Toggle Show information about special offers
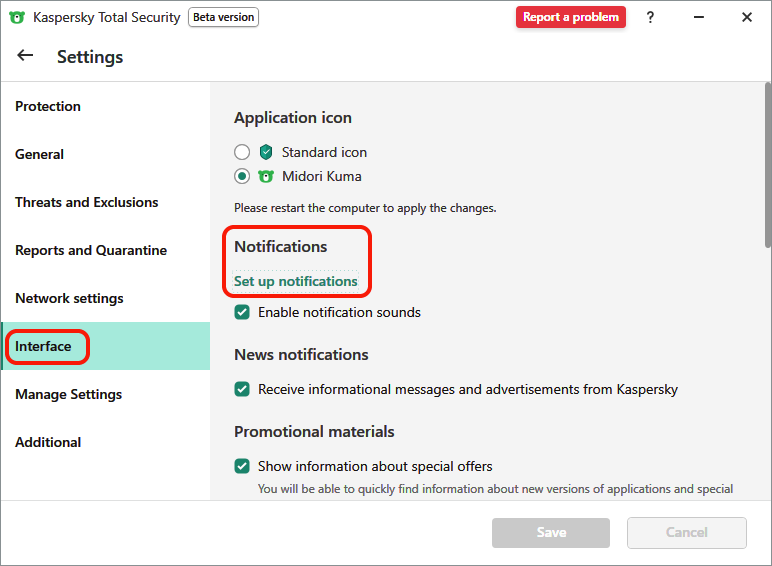 click(242, 466)
